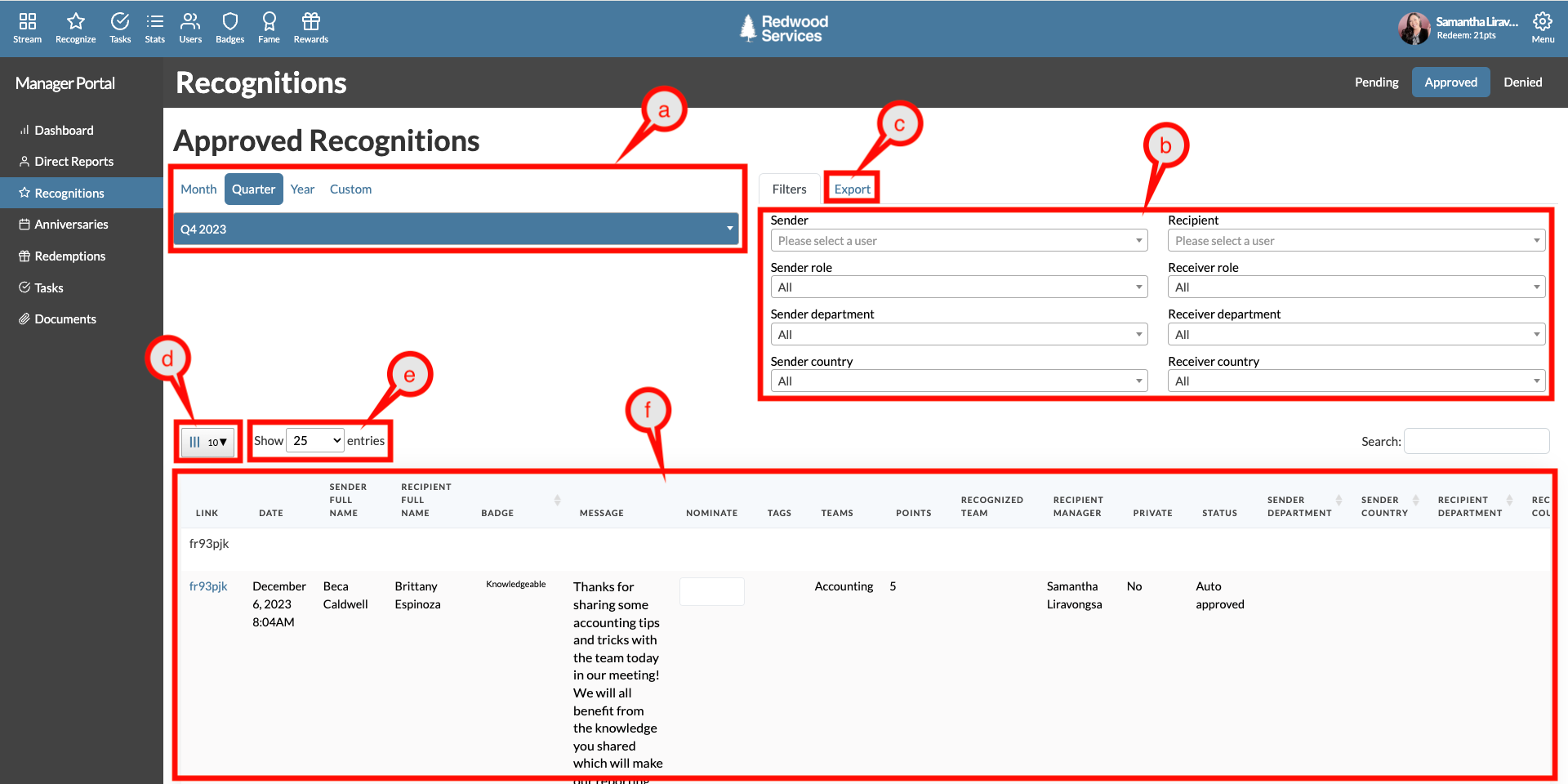Select the Month date range
1568x784 pixels.
[198, 189]
